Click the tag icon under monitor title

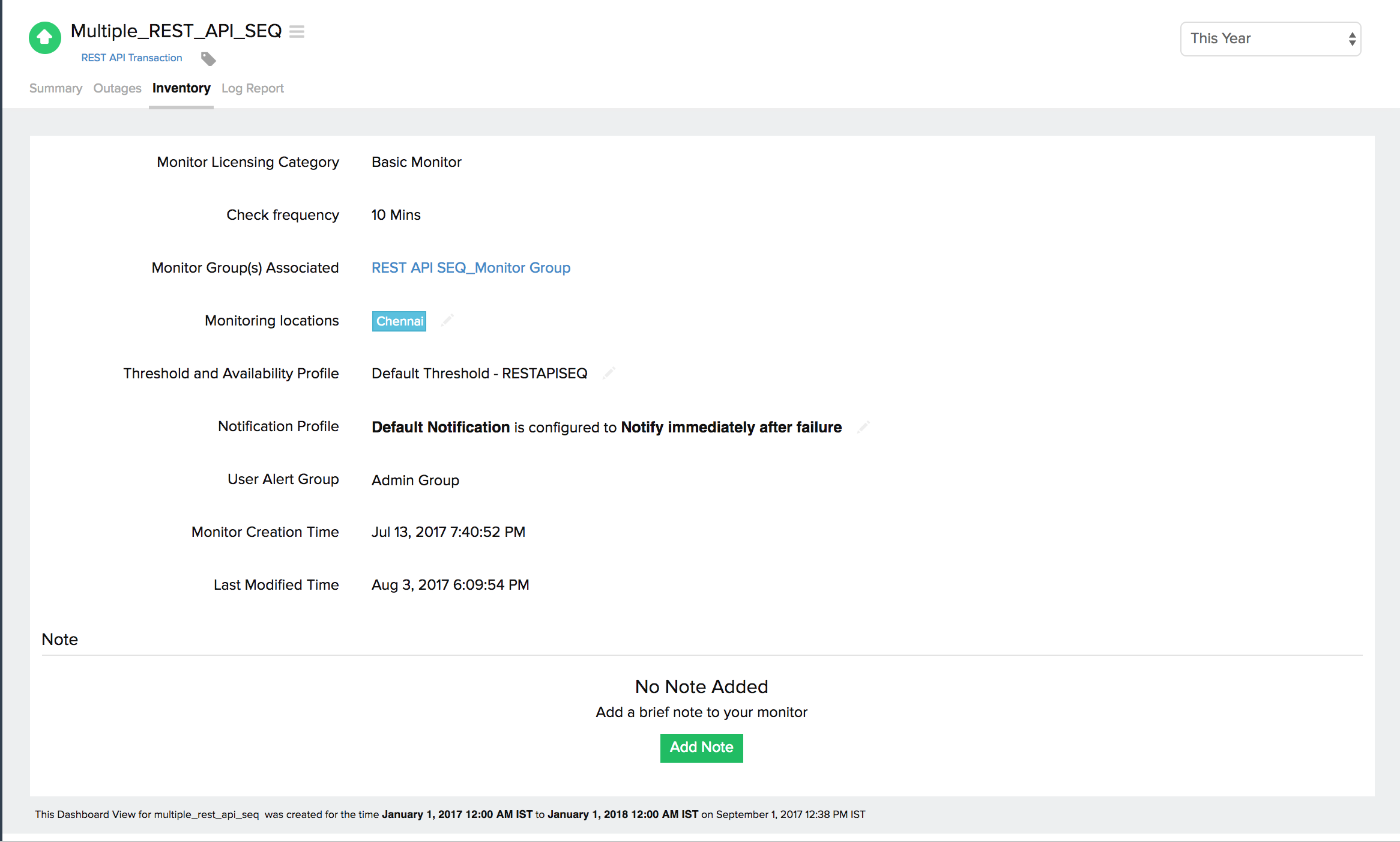[x=208, y=59]
